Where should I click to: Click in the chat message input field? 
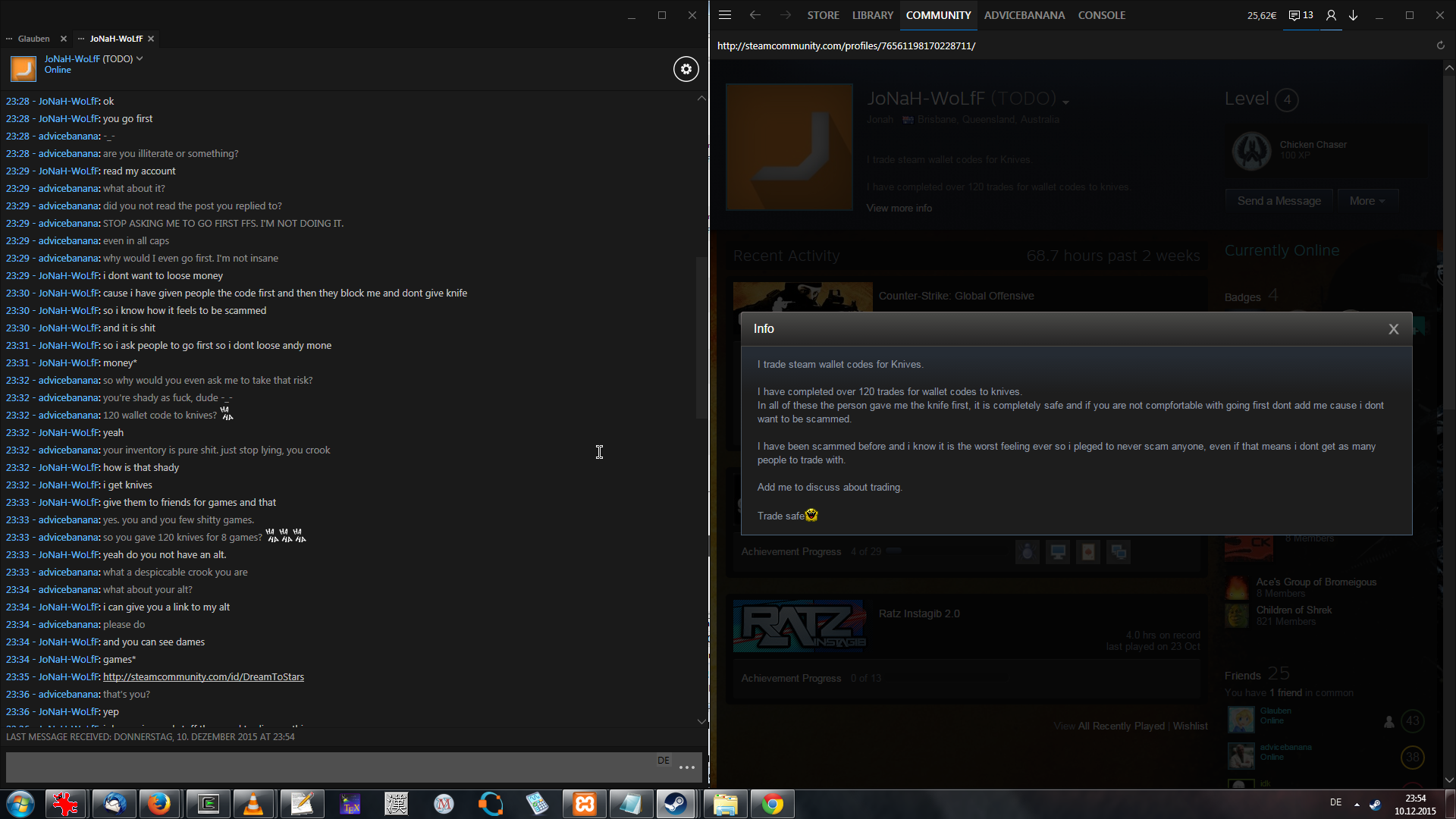326,767
